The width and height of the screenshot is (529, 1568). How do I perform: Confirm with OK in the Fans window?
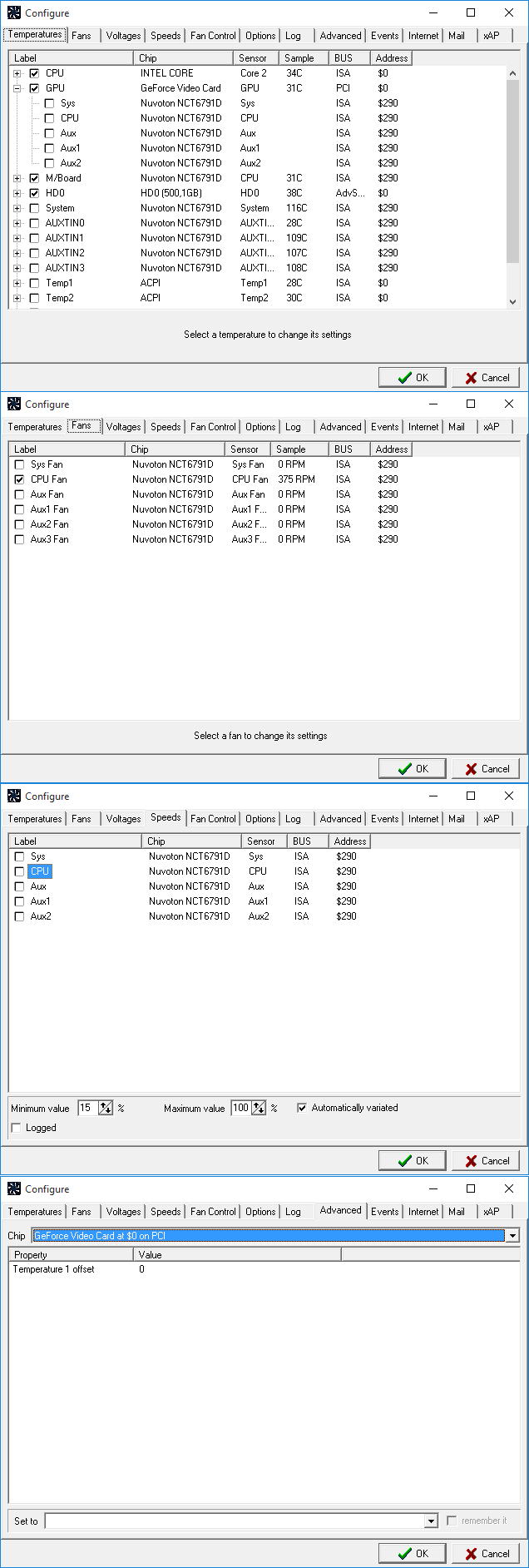pos(413,768)
